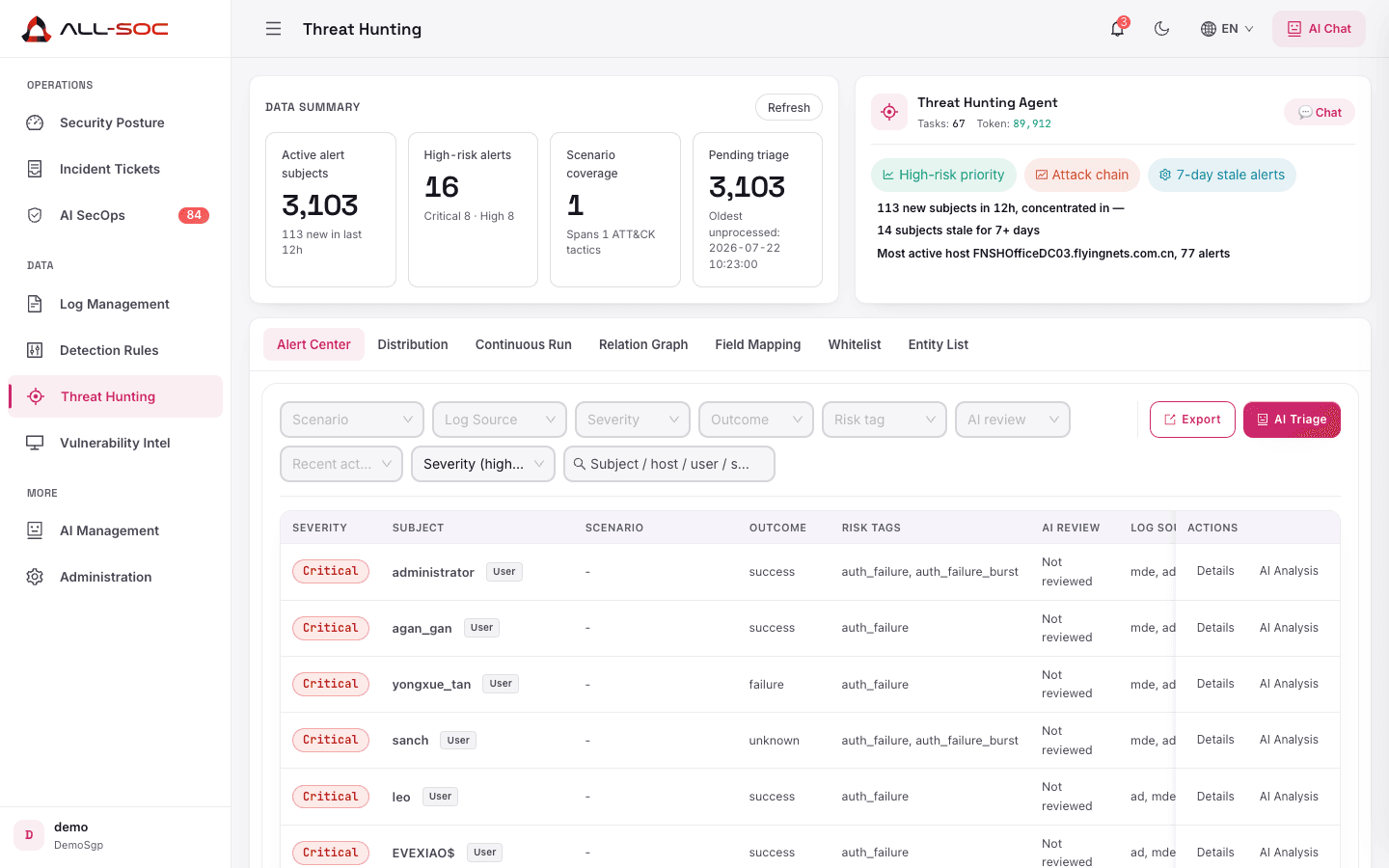The width and height of the screenshot is (1389, 868).
Task: Open the EN language selector
Action: 1227,29
